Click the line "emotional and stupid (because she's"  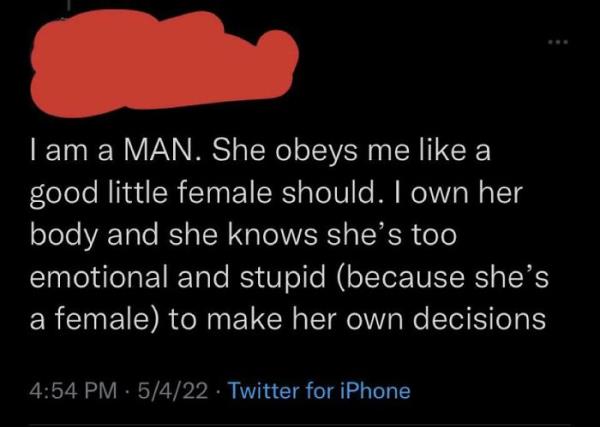pyautogui.click(x=289, y=278)
